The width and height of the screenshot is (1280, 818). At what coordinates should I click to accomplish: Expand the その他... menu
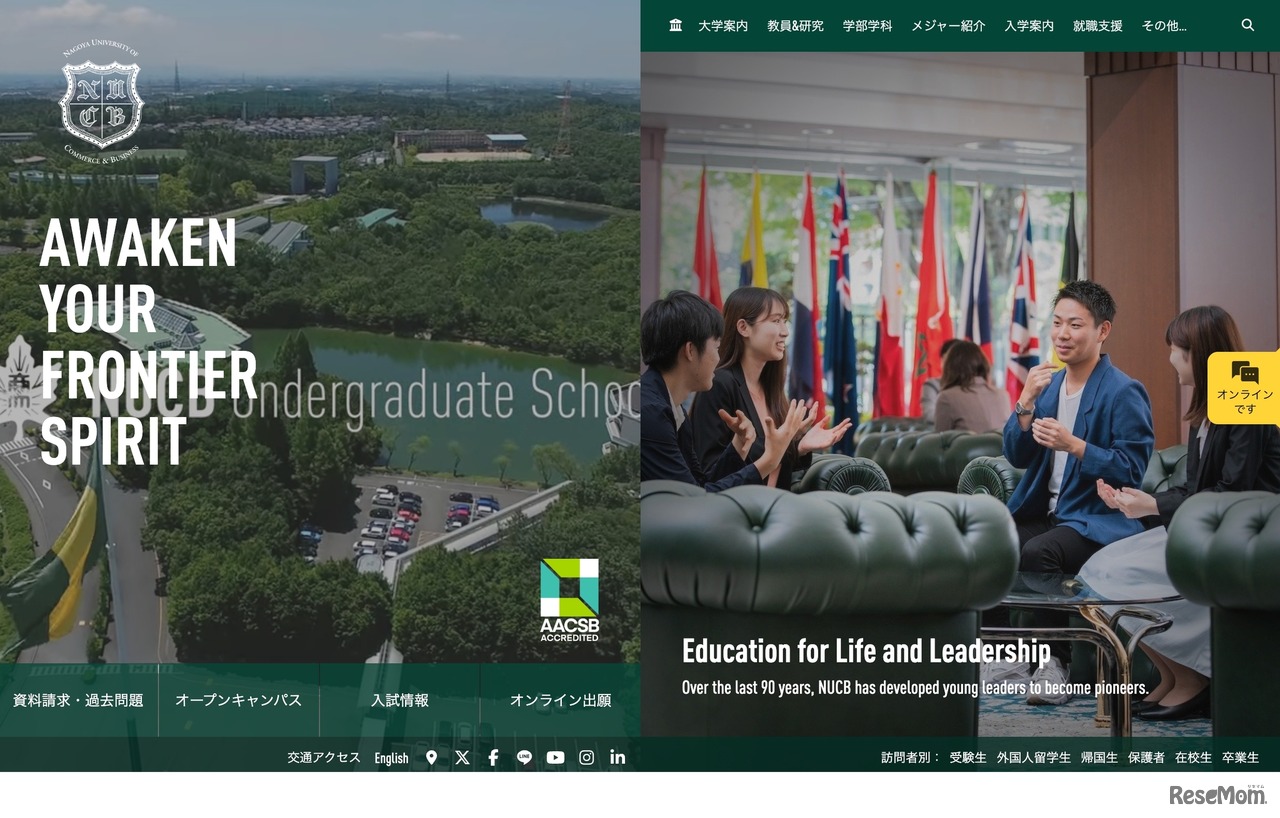coord(1164,26)
